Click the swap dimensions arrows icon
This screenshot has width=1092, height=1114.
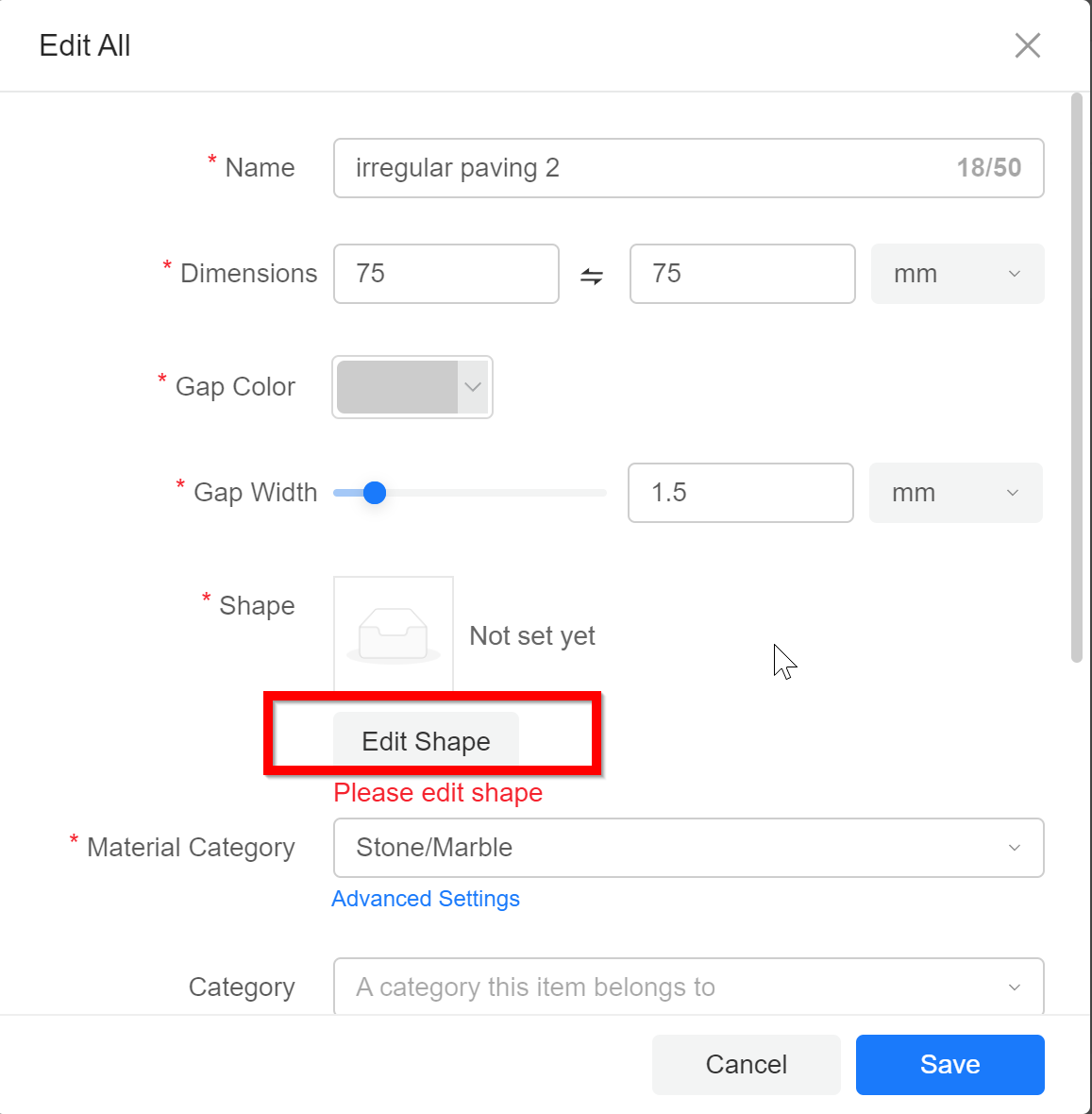tap(592, 276)
